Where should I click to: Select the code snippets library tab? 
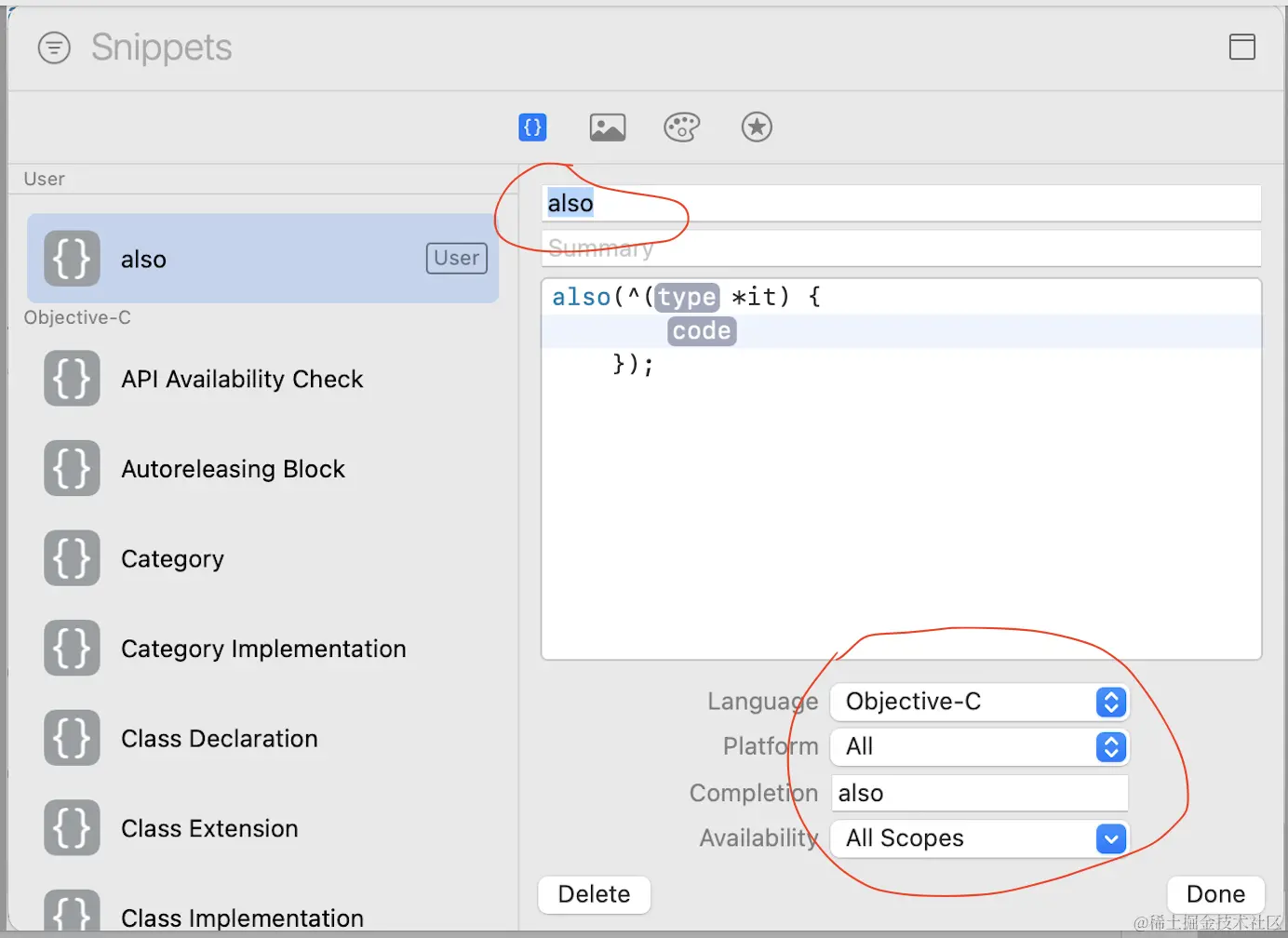(532, 127)
